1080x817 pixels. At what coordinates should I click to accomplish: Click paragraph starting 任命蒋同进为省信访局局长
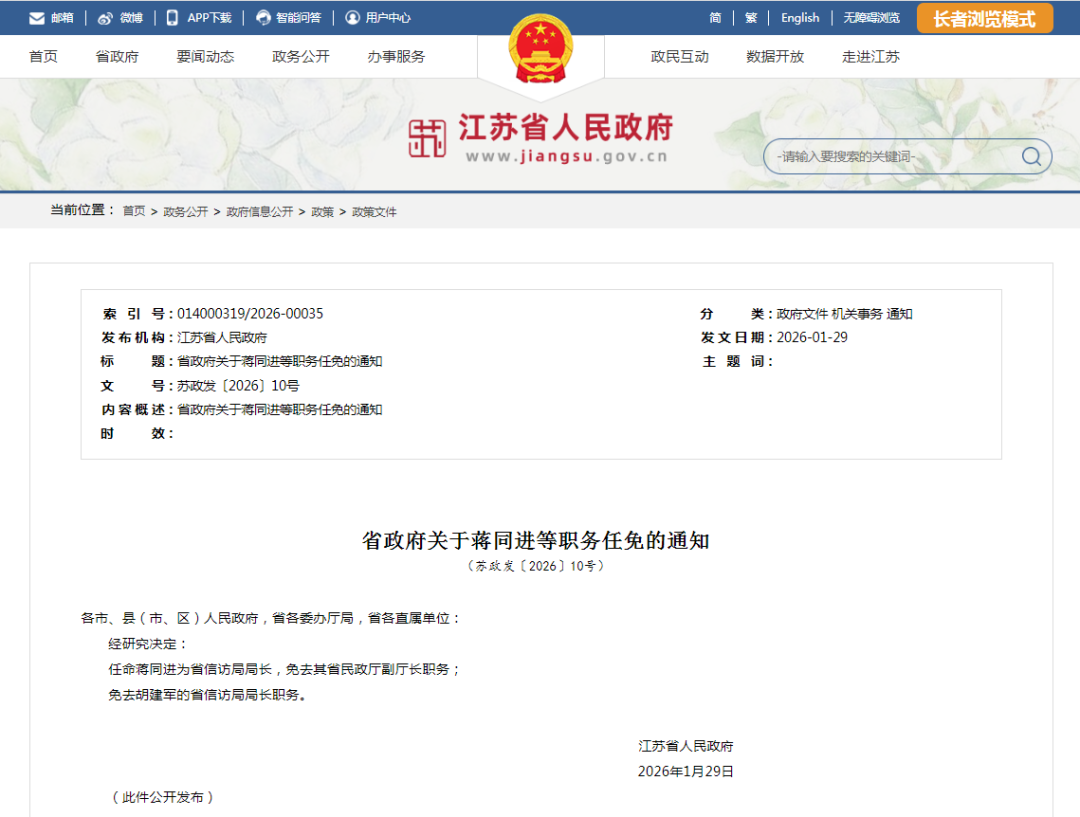[x=284, y=669]
